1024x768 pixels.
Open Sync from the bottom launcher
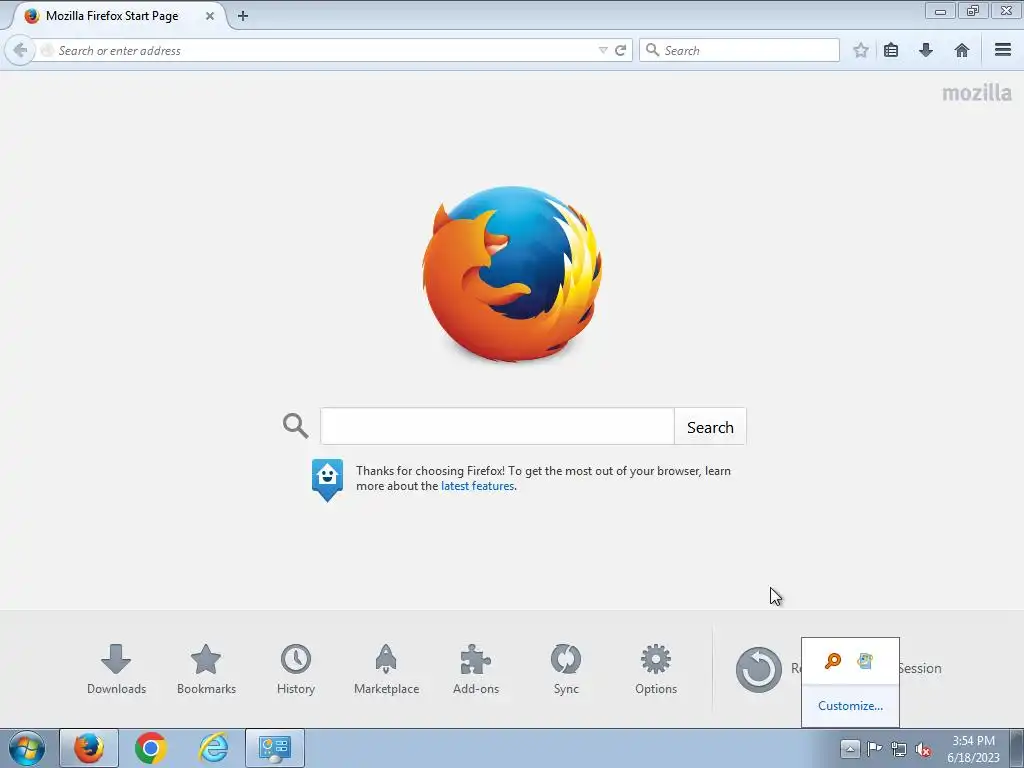point(566,669)
